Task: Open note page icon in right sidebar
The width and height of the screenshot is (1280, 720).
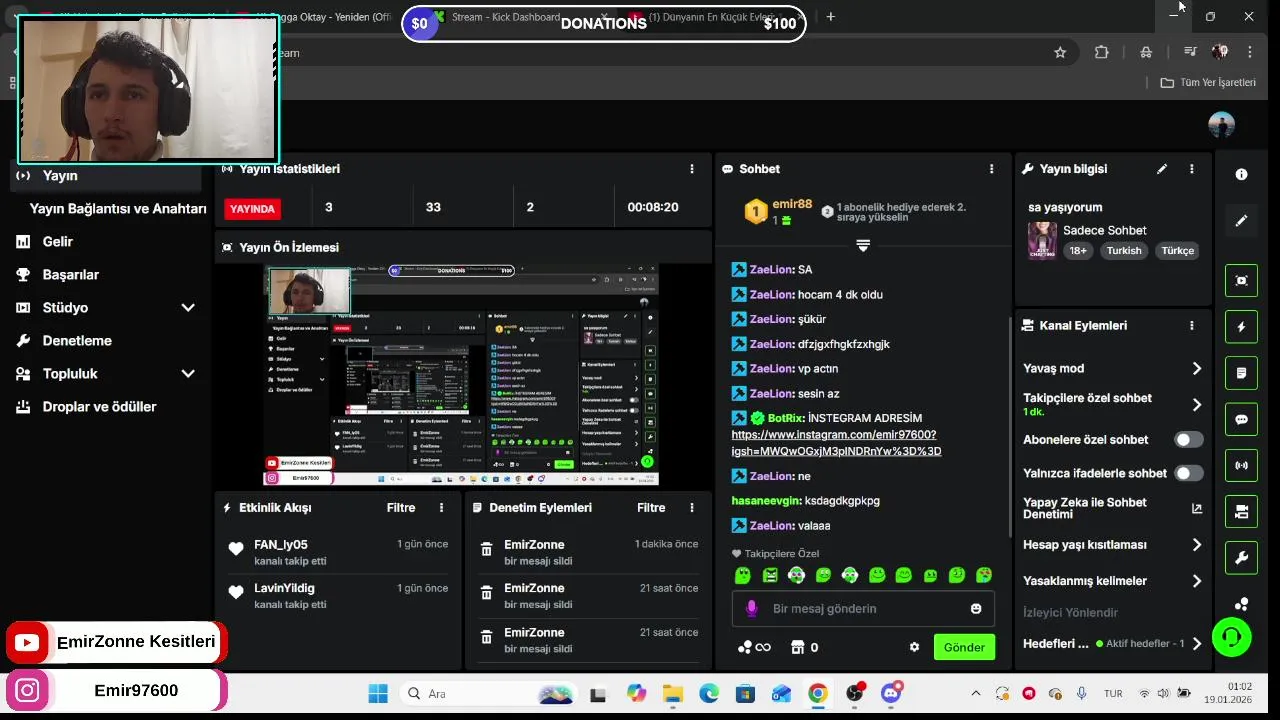Action: coord(1241,373)
